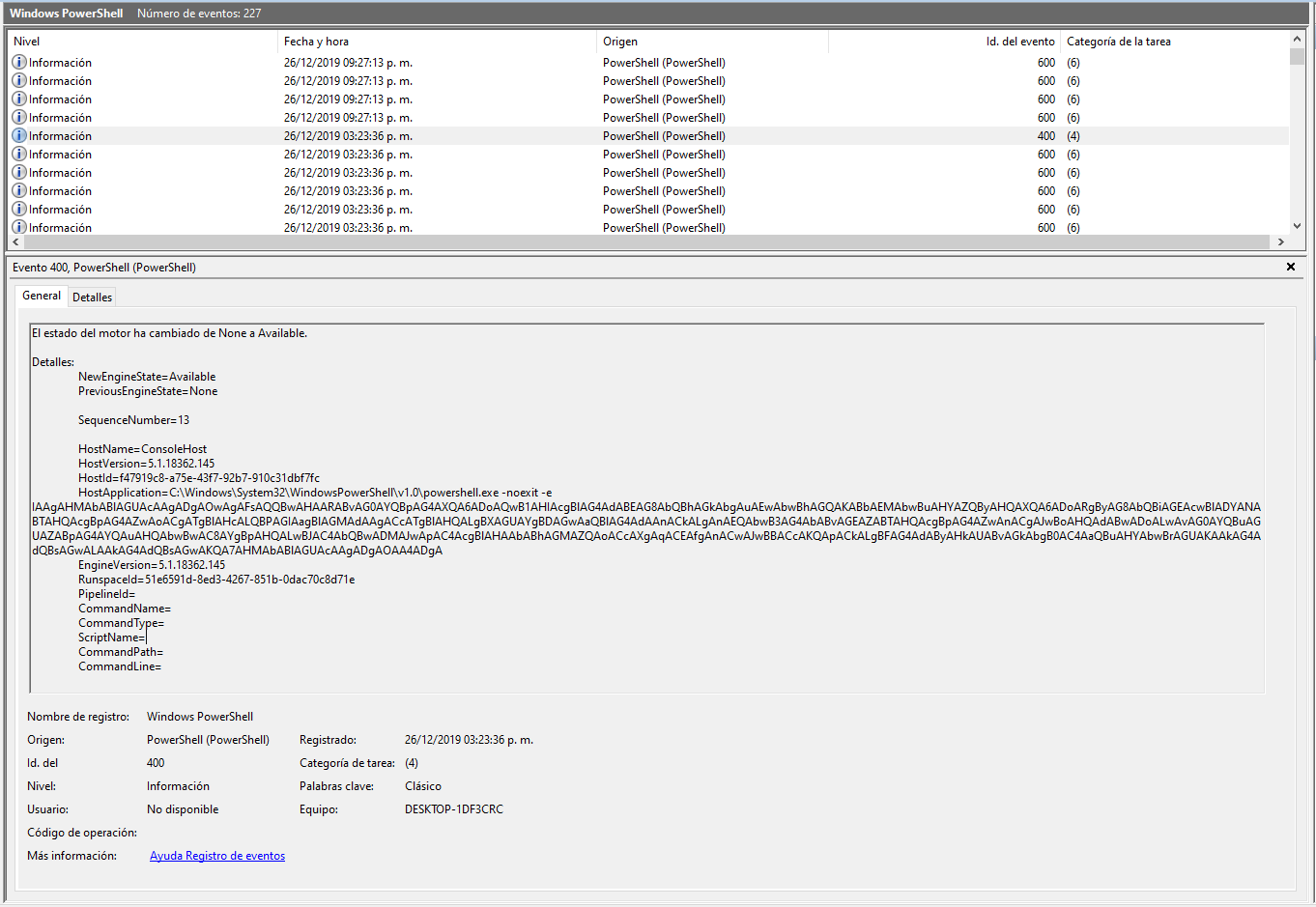Select the General tab
The width and height of the screenshot is (1316, 907).
coord(42,296)
